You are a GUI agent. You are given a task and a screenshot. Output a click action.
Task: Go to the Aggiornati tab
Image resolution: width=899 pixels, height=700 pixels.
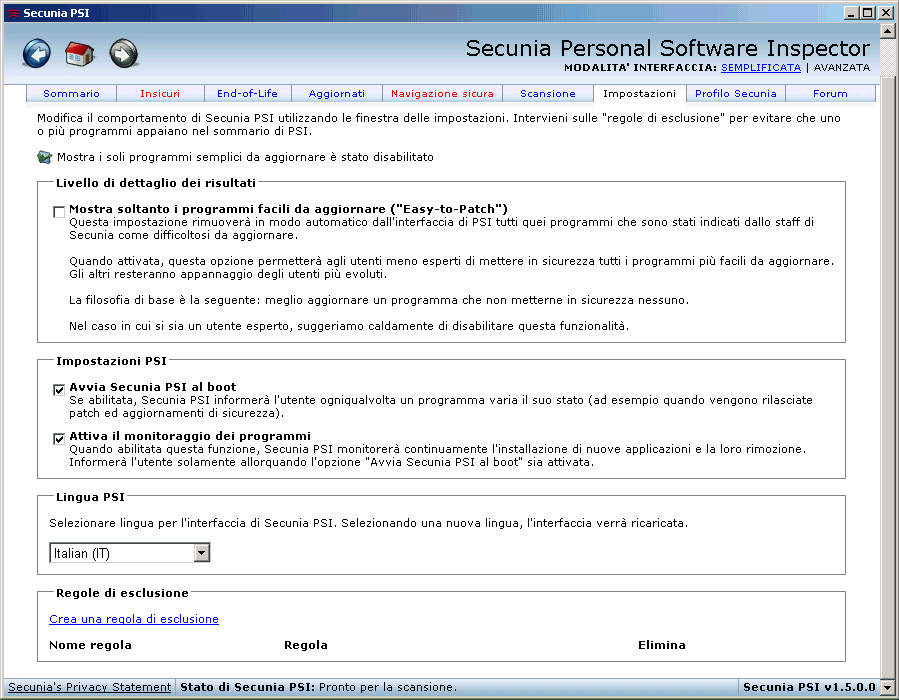click(337, 93)
